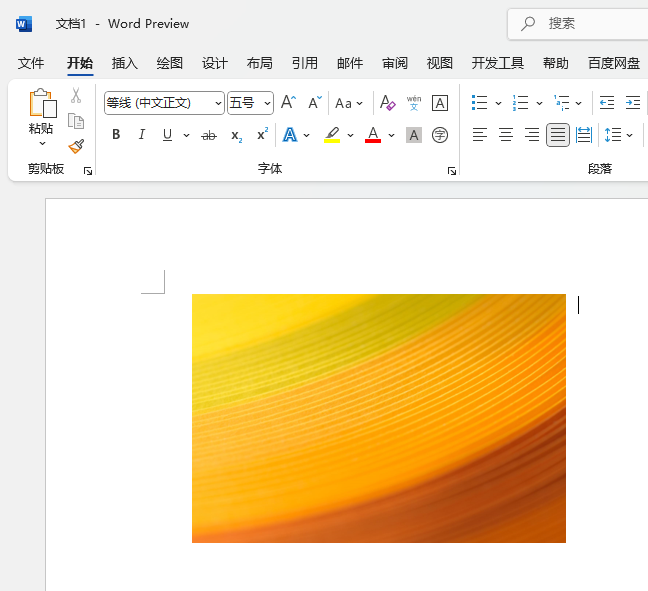Screen dimensions: 648x591
Task: Click the distributed alignment icon
Action: tap(584, 135)
